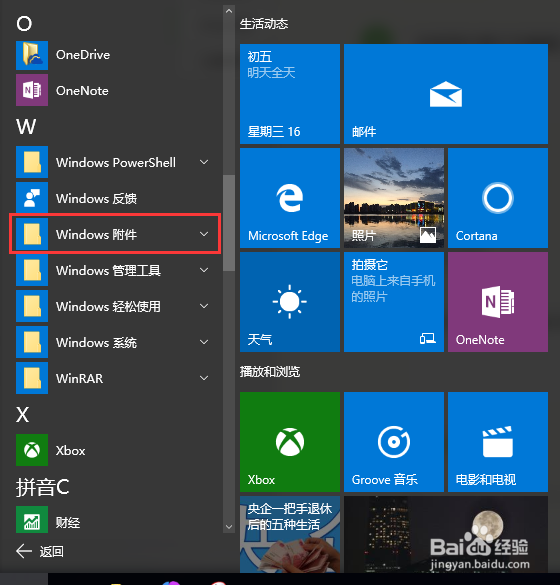Open the purple OneNote tile
The height and width of the screenshot is (585, 560).
[x=498, y=302]
